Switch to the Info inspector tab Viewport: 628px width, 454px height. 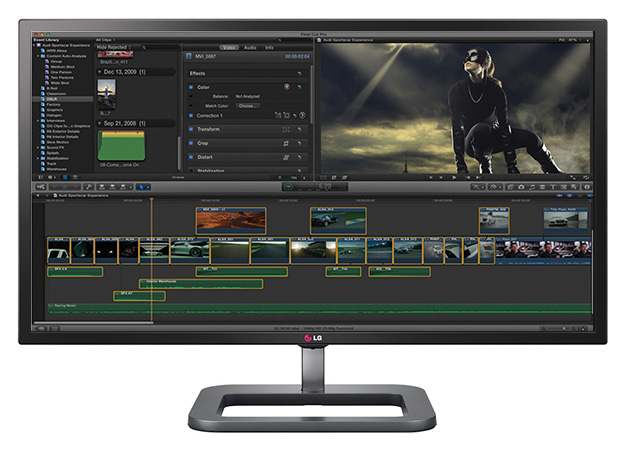[x=270, y=47]
